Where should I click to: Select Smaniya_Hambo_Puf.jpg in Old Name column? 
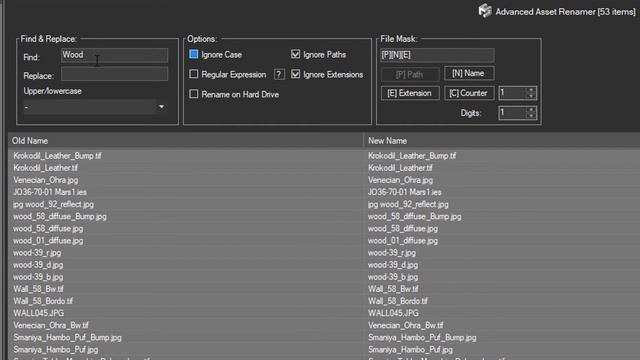pos(56,350)
